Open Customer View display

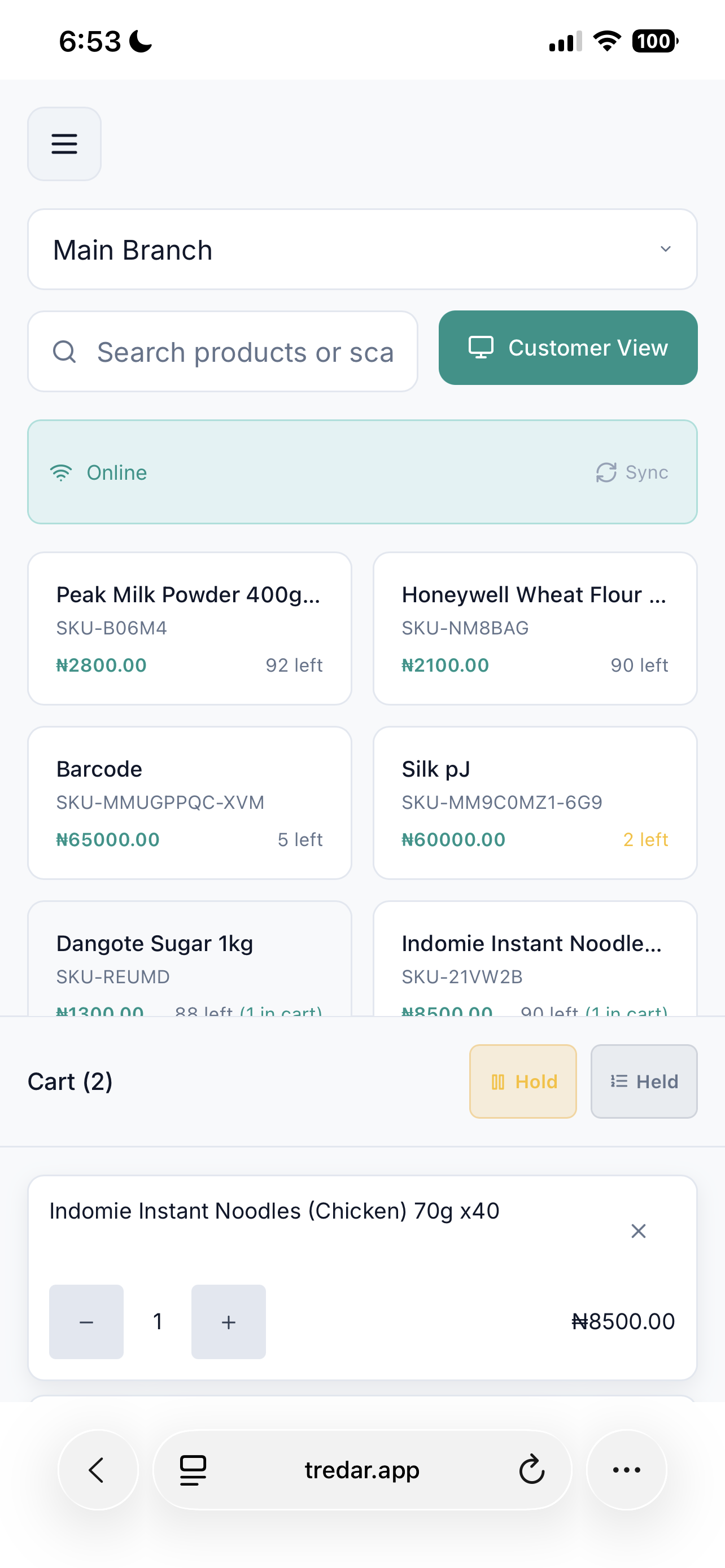point(567,348)
